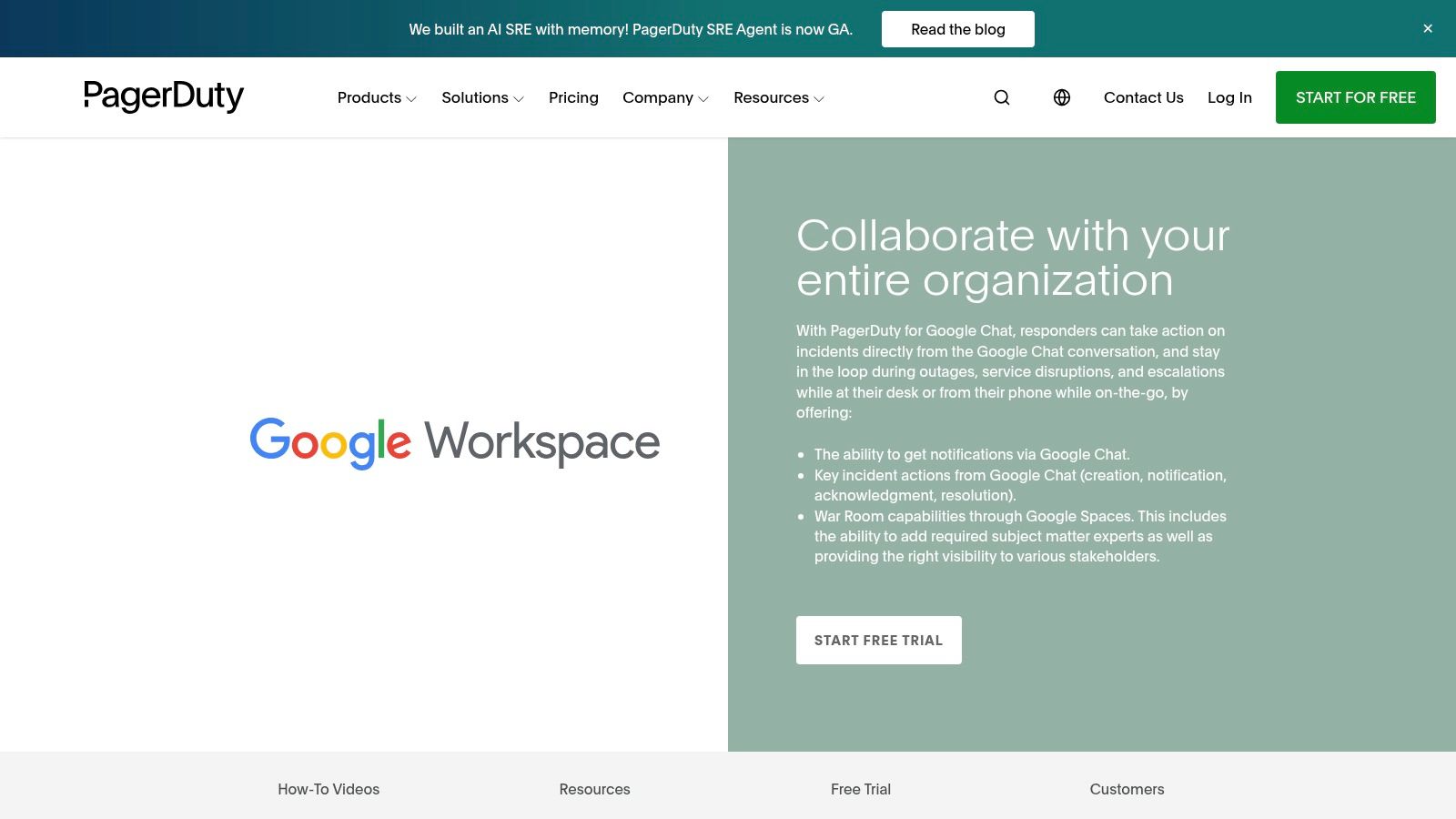The image size is (1456, 819).
Task: Click the banner text about PagerDuty SRE Agent
Action: [632, 28]
